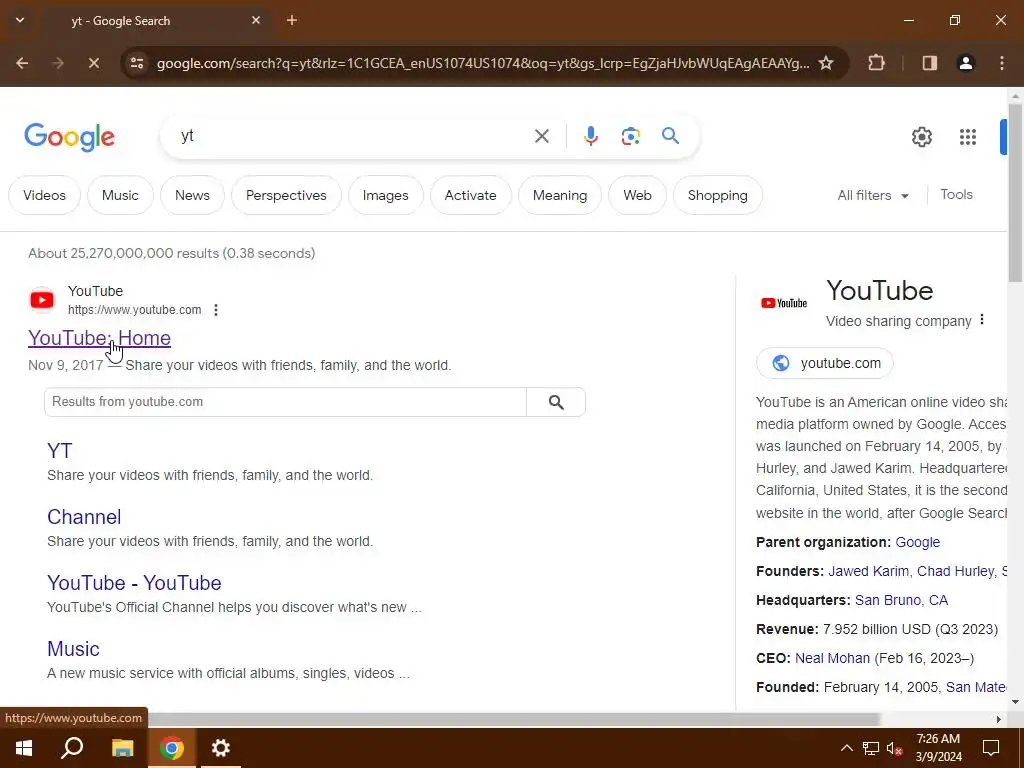The height and width of the screenshot is (768, 1024).
Task: Open the Music sitelink
Action: pyautogui.click(x=73, y=648)
